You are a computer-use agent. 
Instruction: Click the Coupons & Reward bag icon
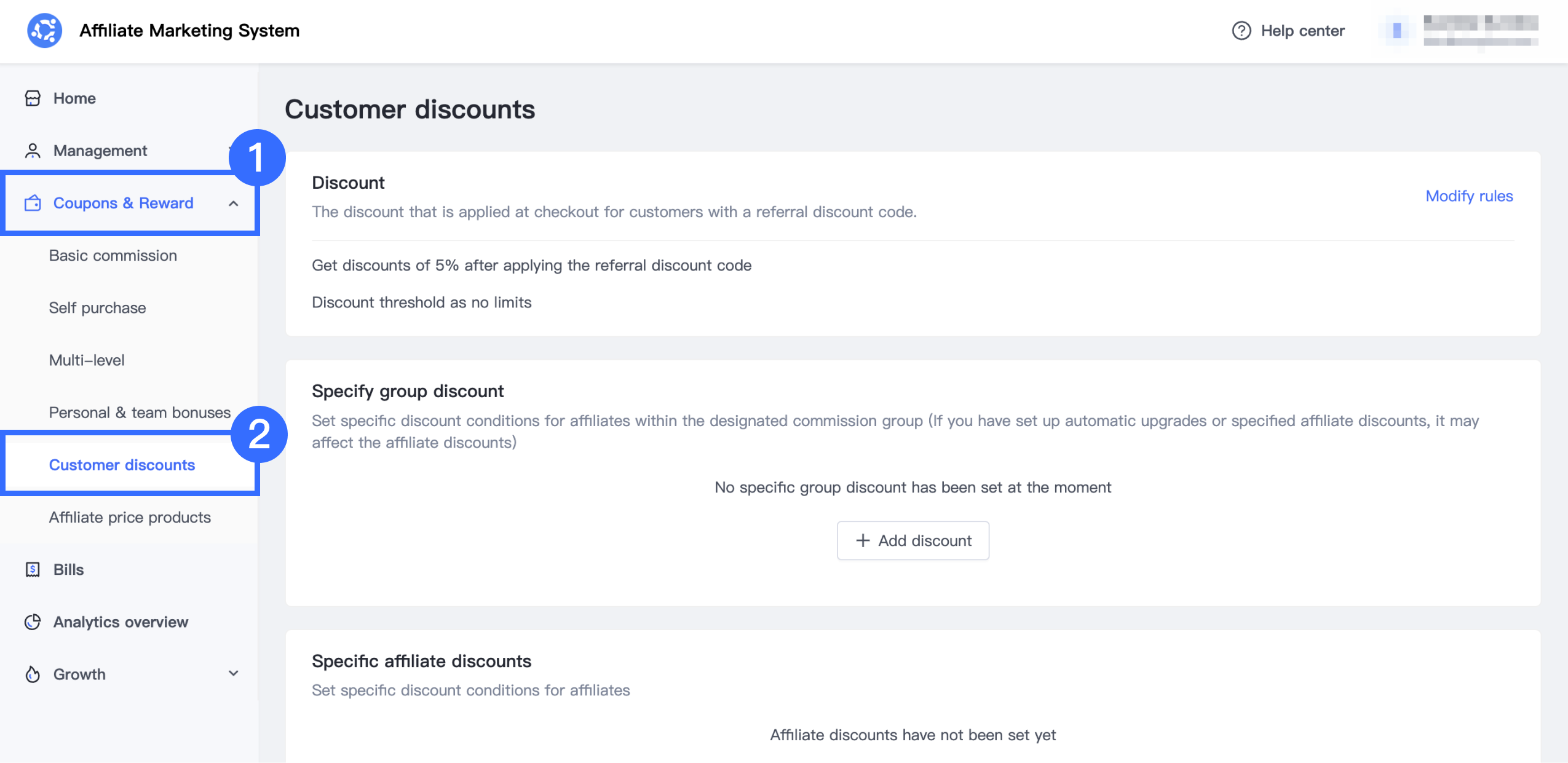click(x=33, y=203)
